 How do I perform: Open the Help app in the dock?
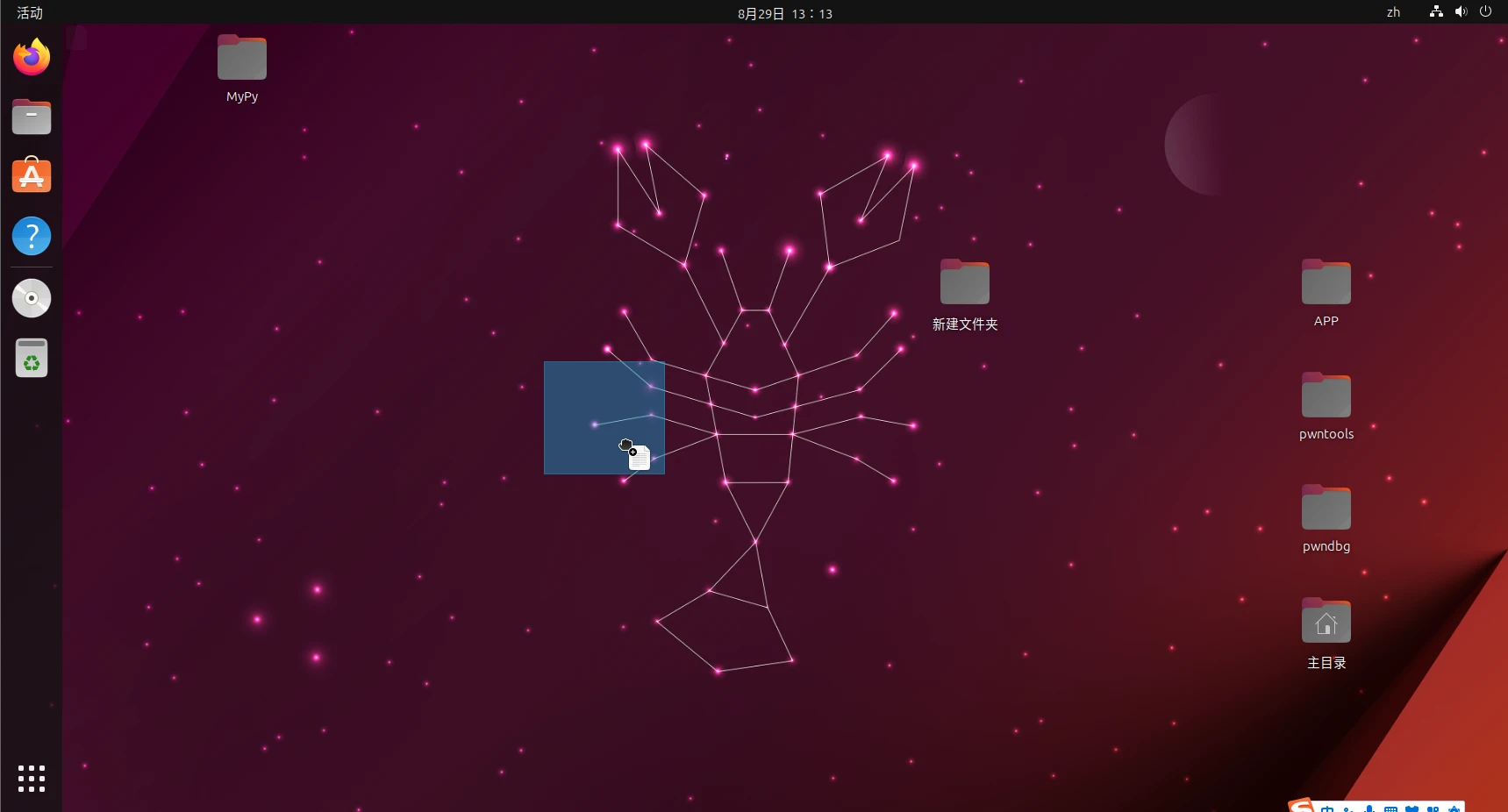pyautogui.click(x=32, y=236)
